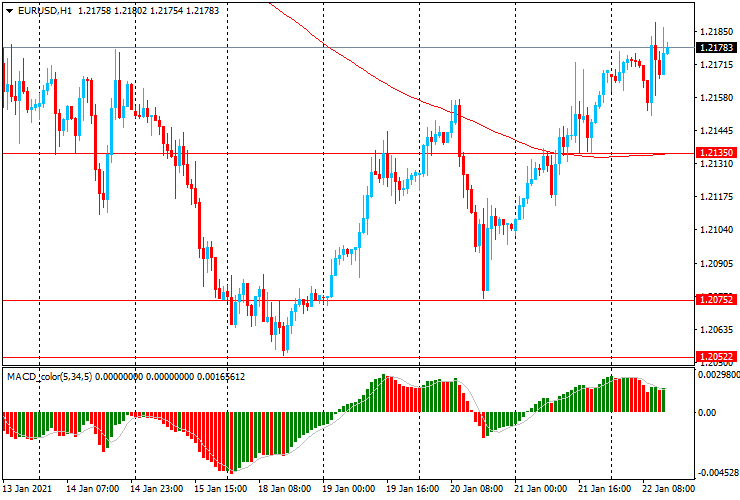Click the MACD value 0.00165612 in indicator header
The width and height of the screenshot is (740, 500).
click(x=220, y=377)
